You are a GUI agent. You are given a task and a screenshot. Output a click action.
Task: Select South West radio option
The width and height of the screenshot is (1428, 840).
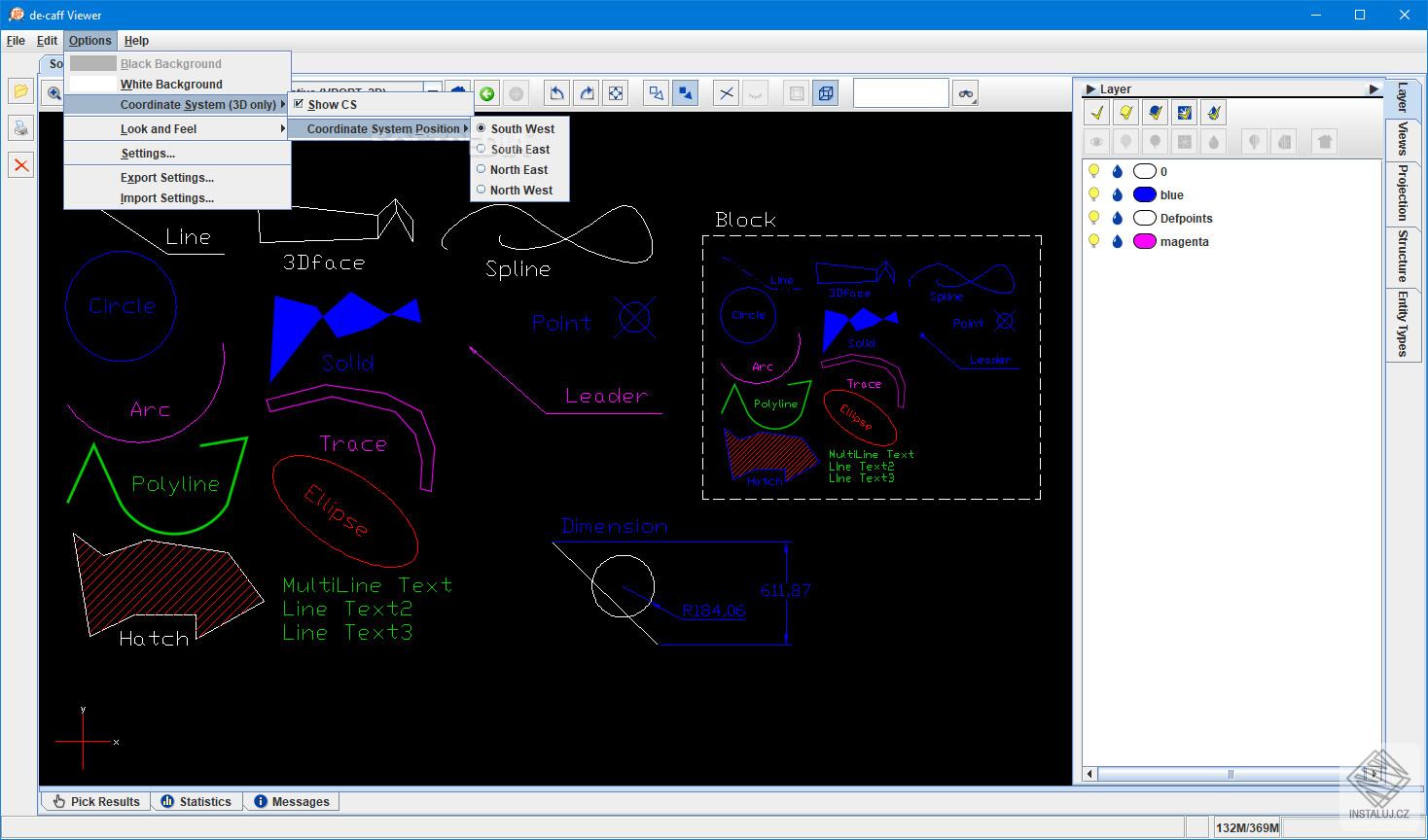(x=481, y=128)
